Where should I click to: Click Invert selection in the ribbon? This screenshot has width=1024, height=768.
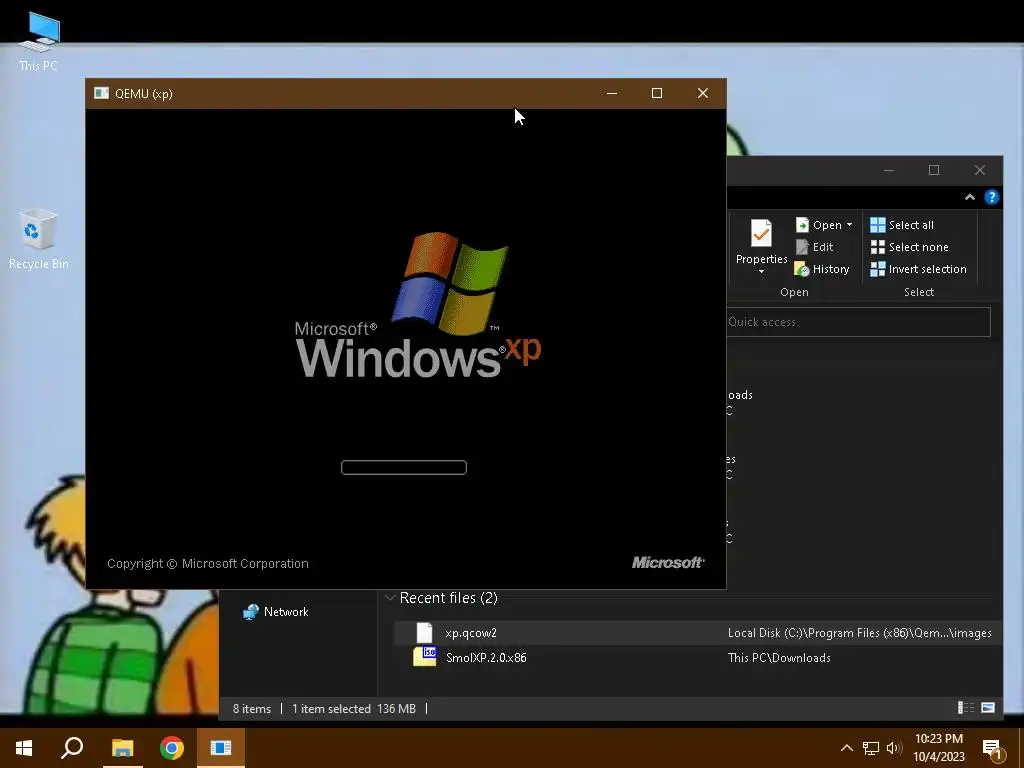click(918, 269)
